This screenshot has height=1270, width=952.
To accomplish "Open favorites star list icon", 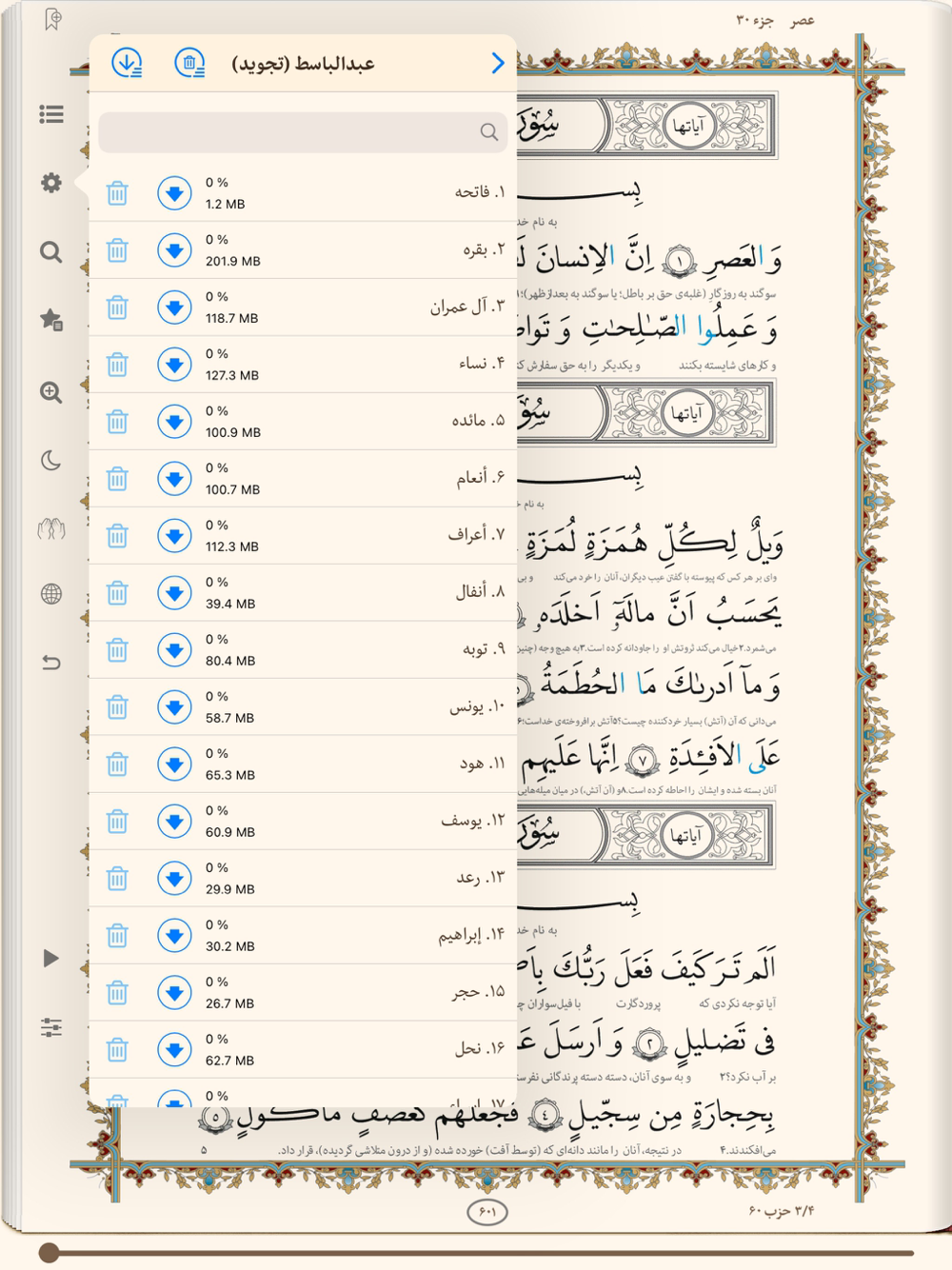I will pyautogui.click(x=51, y=320).
